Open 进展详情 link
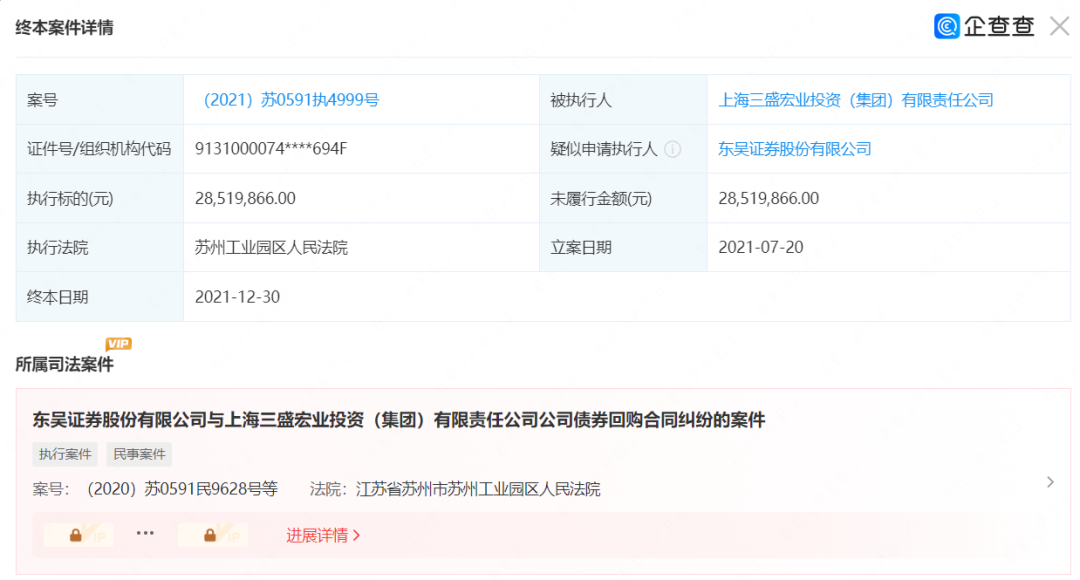This screenshot has width=1080, height=580. pyautogui.click(x=323, y=535)
